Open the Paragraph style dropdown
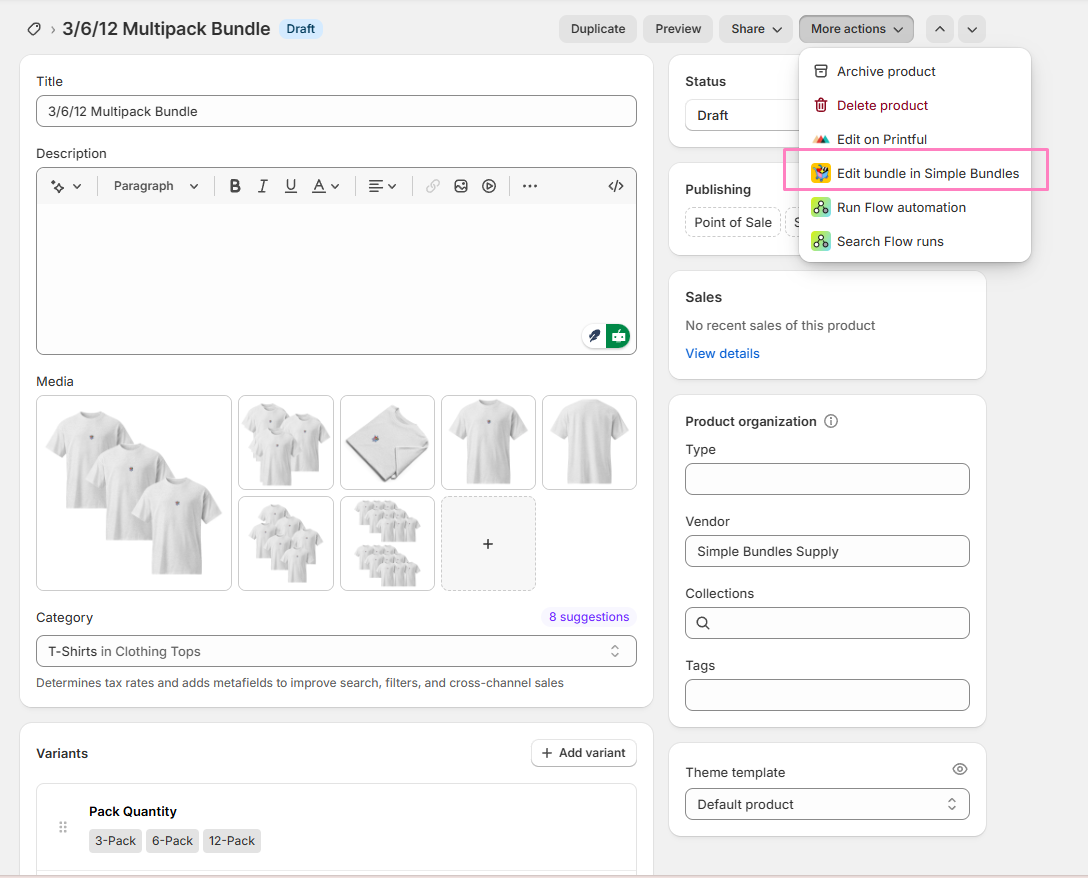Image resolution: width=1088 pixels, height=878 pixels. click(156, 186)
